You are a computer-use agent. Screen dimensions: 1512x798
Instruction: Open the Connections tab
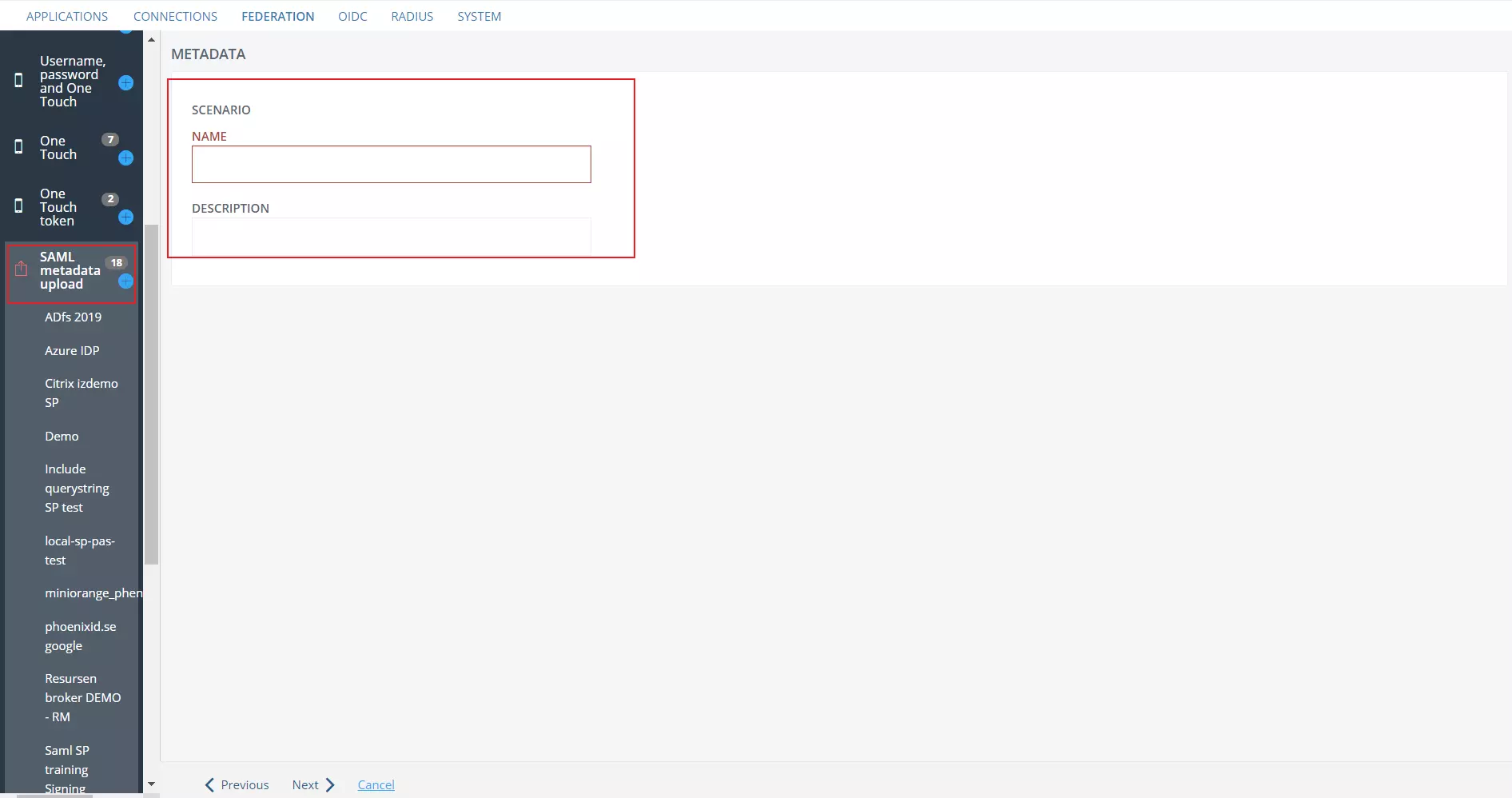[x=175, y=16]
